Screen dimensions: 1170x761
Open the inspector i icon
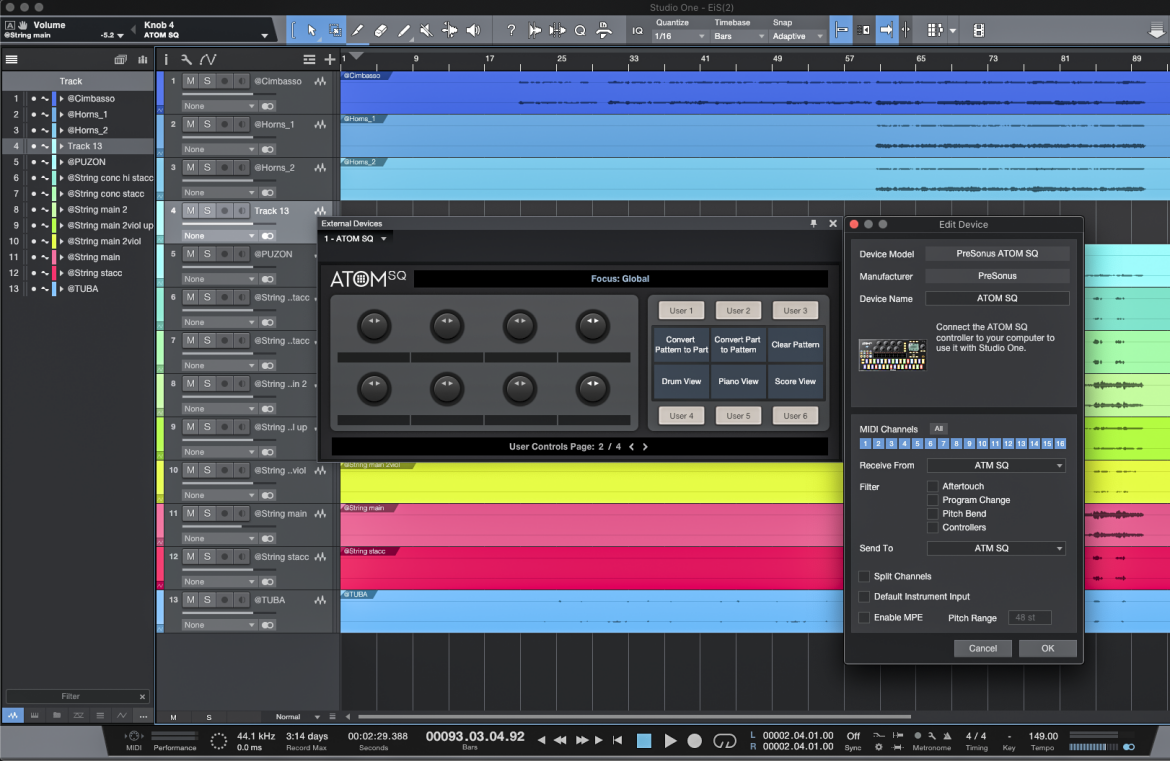click(166, 60)
